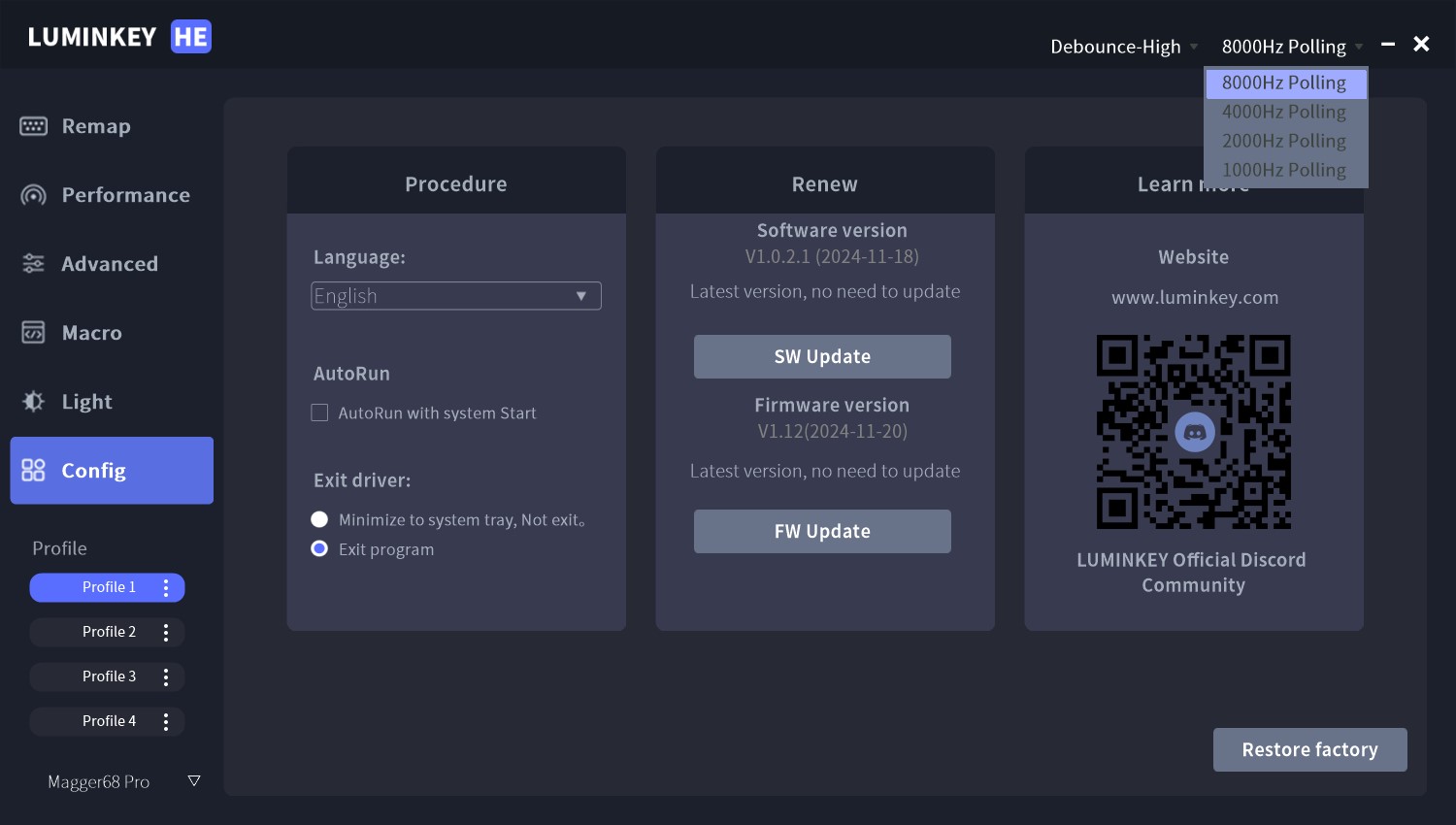Viewport: 1456px width, 825px height.
Task: Click the Remap keyboard icon
Action: coord(33,126)
